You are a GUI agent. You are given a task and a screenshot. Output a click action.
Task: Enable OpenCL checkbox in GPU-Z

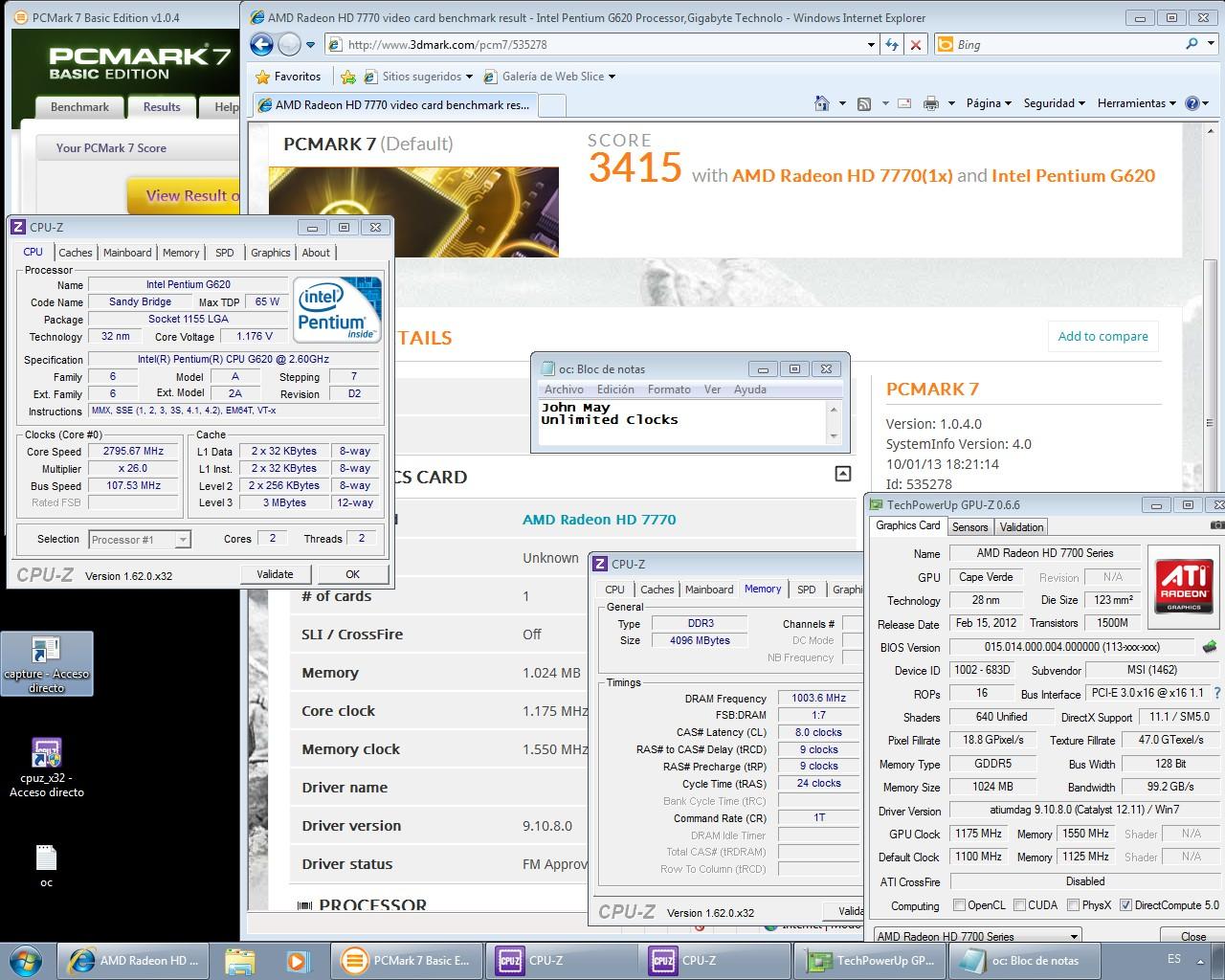click(x=959, y=905)
